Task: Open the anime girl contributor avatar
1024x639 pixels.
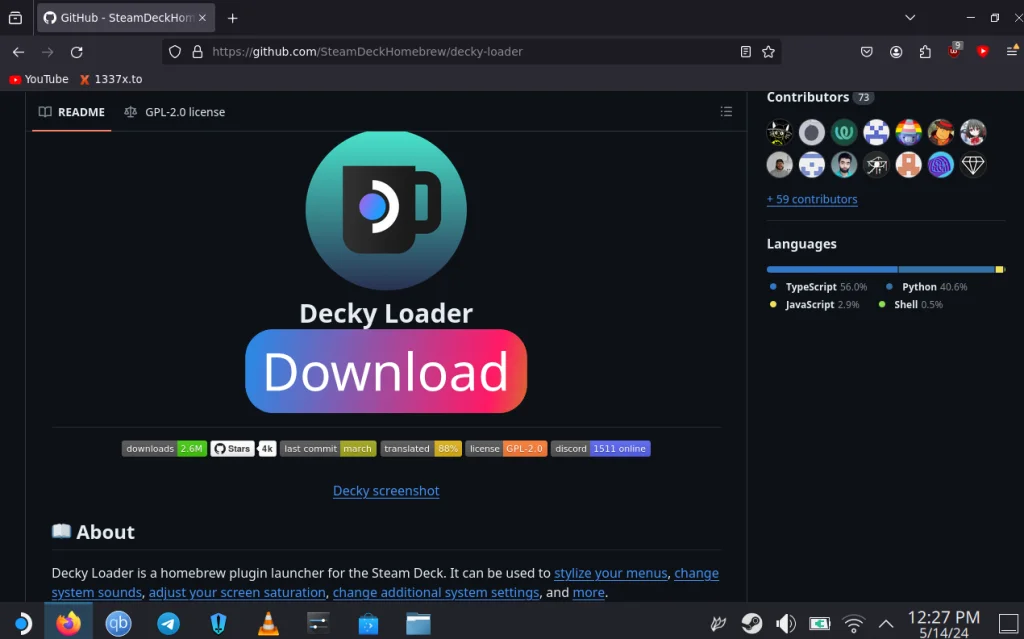Action: tap(973, 133)
